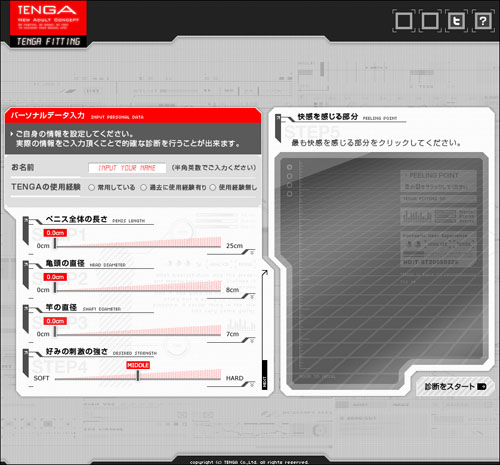The image size is (500, 465).
Task: Click the small down chevron under HARD
Action: (x=252, y=385)
